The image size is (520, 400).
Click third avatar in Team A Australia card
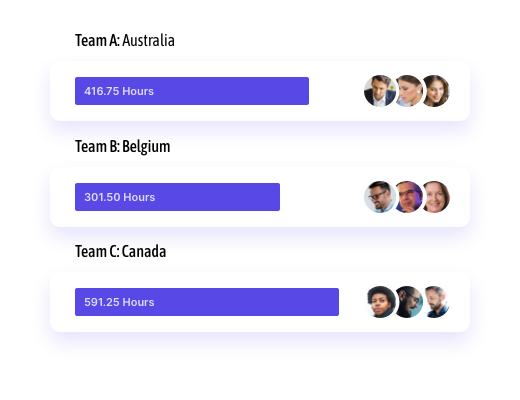(x=434, y=91)
